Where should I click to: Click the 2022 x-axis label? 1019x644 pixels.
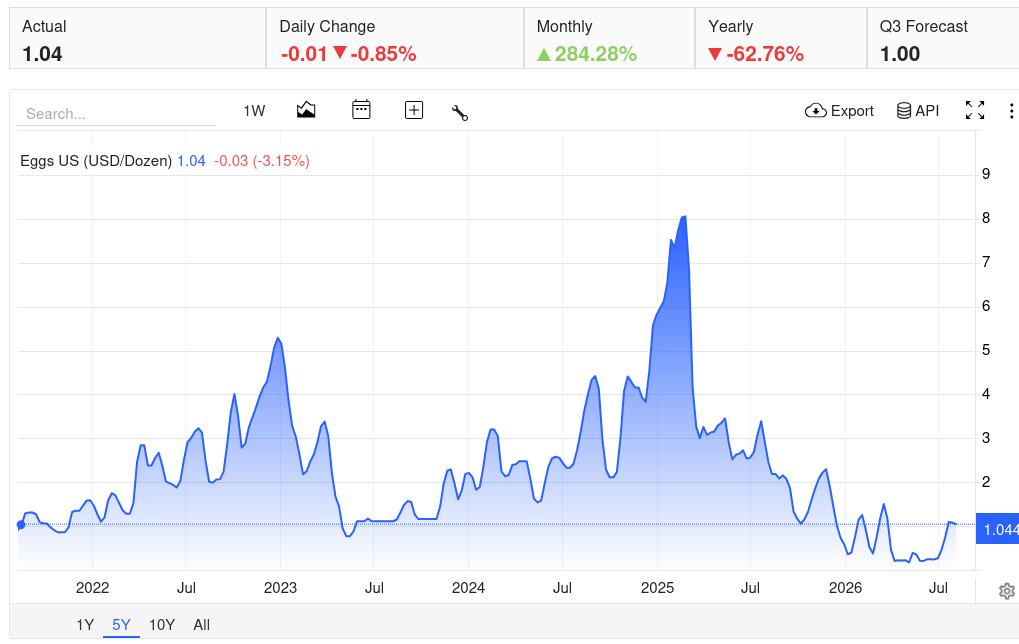pyautogui.click(x=92, y=588)
